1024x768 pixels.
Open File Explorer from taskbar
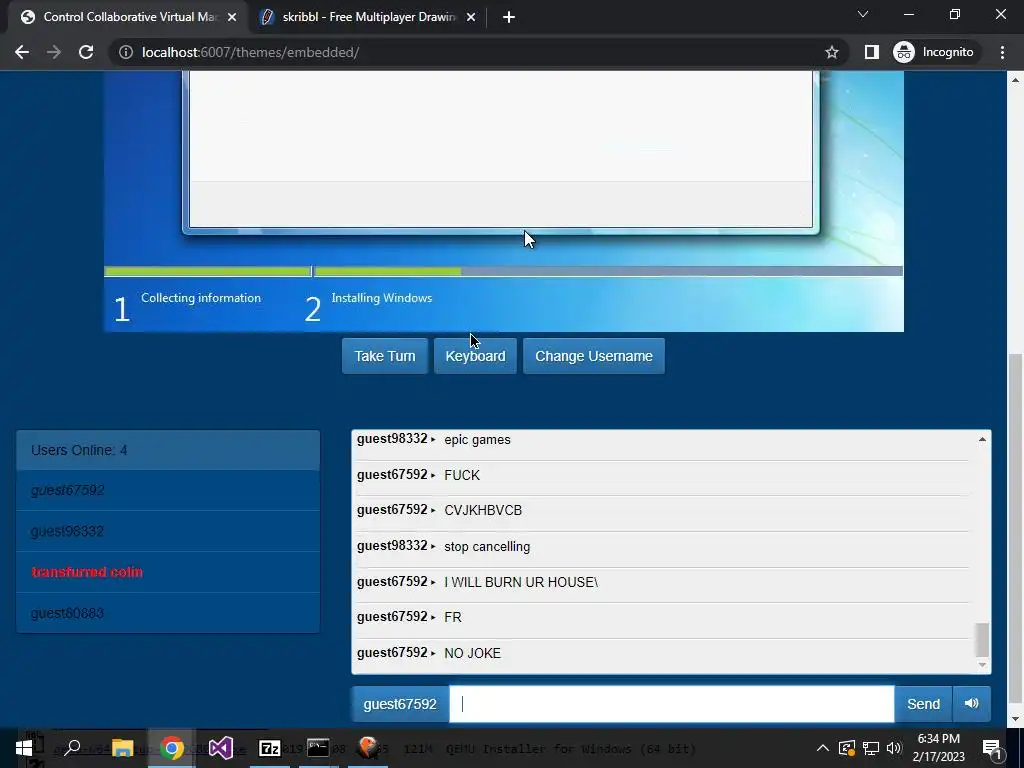(x=122, y=748)
